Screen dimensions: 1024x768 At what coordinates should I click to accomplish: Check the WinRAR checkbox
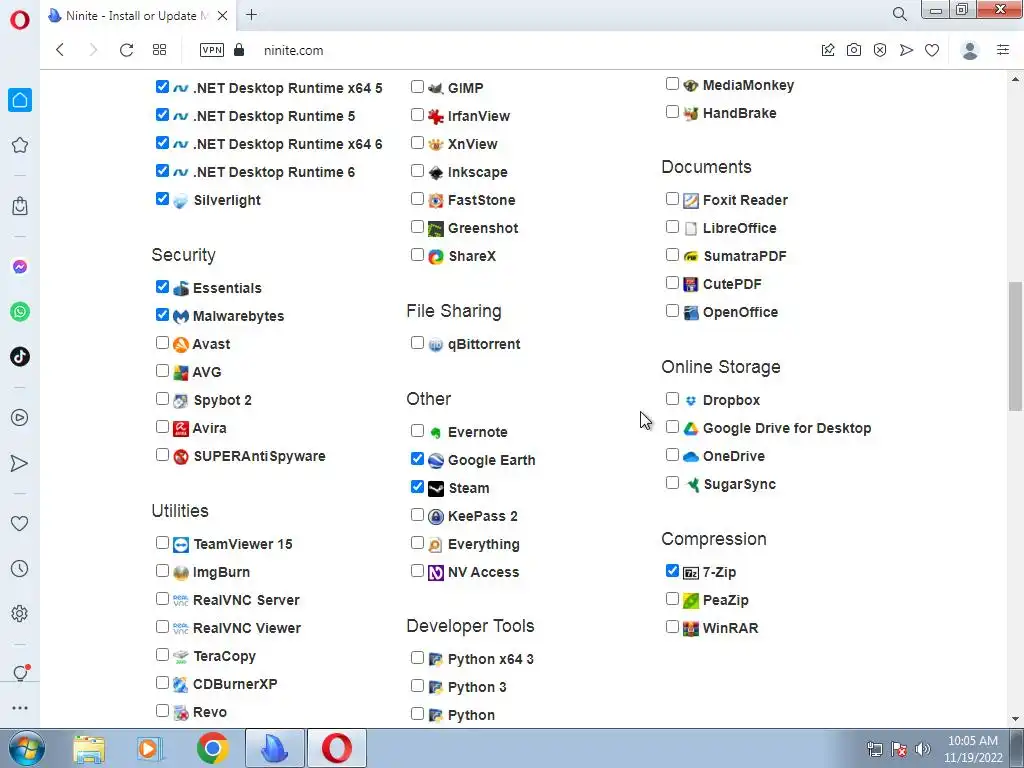(x=672, y=626)
